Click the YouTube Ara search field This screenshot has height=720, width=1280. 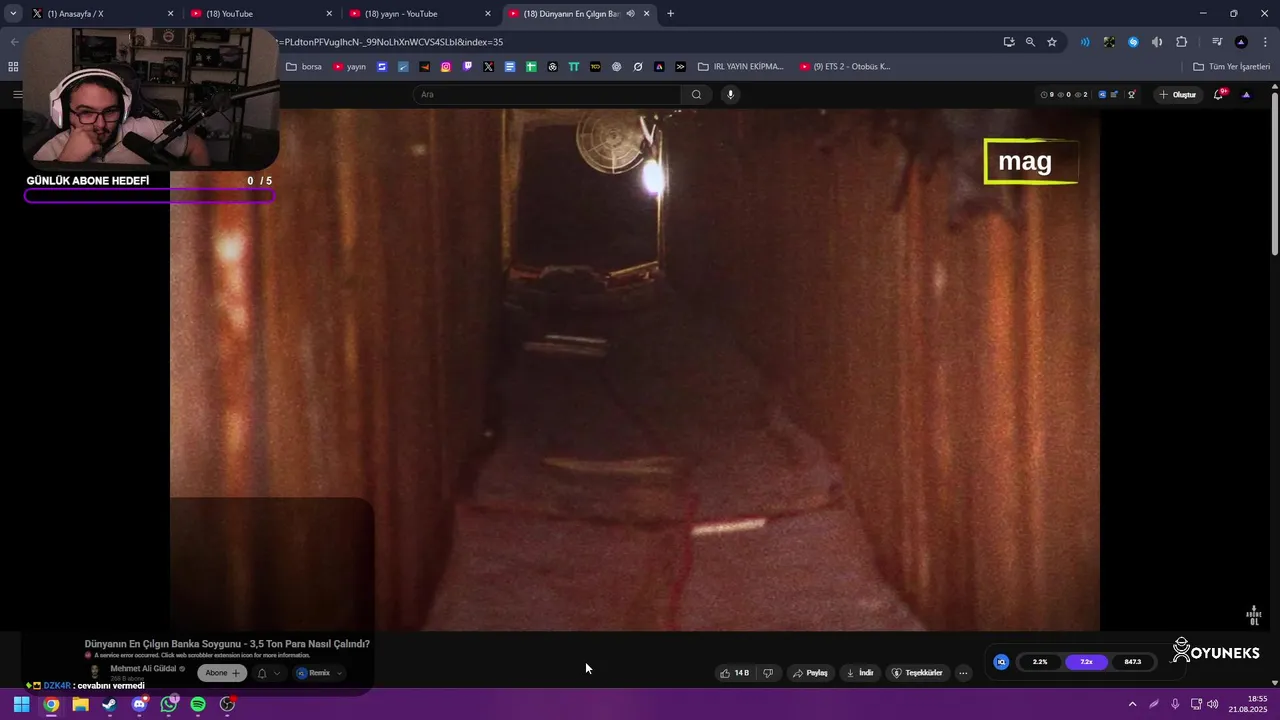(548, 95)
